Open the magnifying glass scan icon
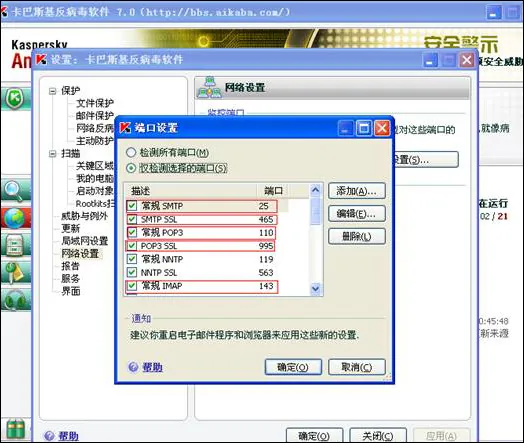Screen dimensions: 524x443 pos(13,191)
